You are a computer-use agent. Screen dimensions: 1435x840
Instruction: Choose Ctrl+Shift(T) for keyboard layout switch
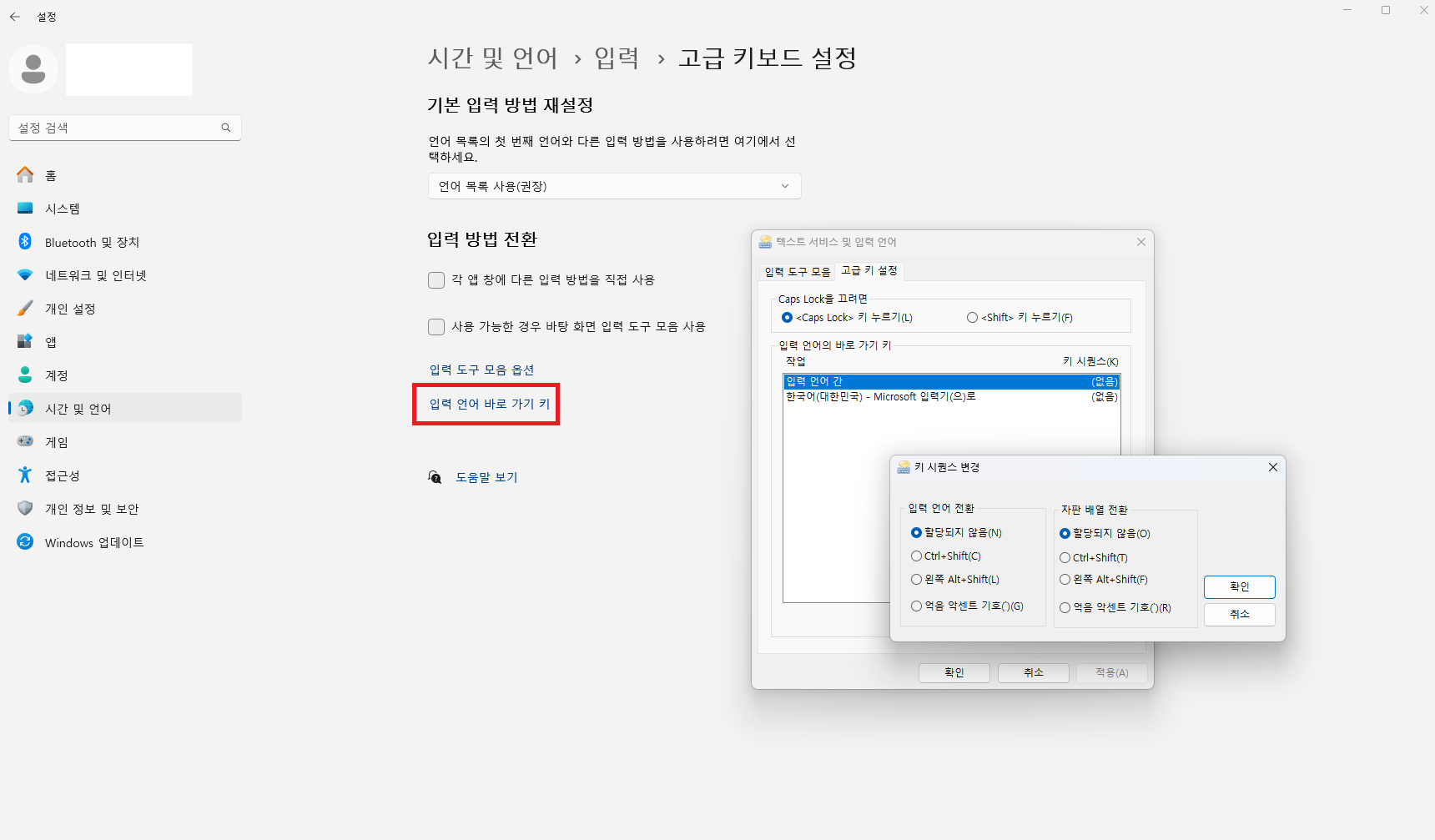pyautogui.click(x=1065, y=558)
